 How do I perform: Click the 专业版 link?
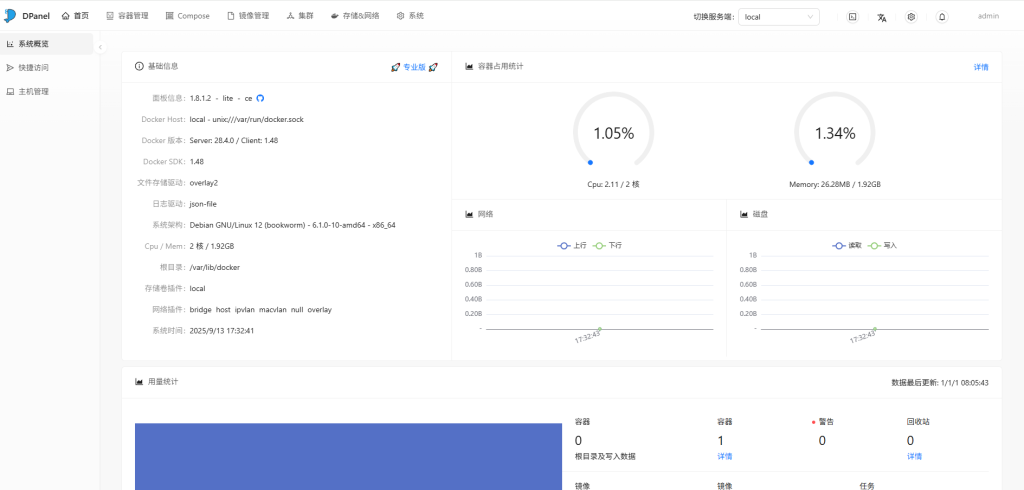pyautogui.click(x=414, y=67)
